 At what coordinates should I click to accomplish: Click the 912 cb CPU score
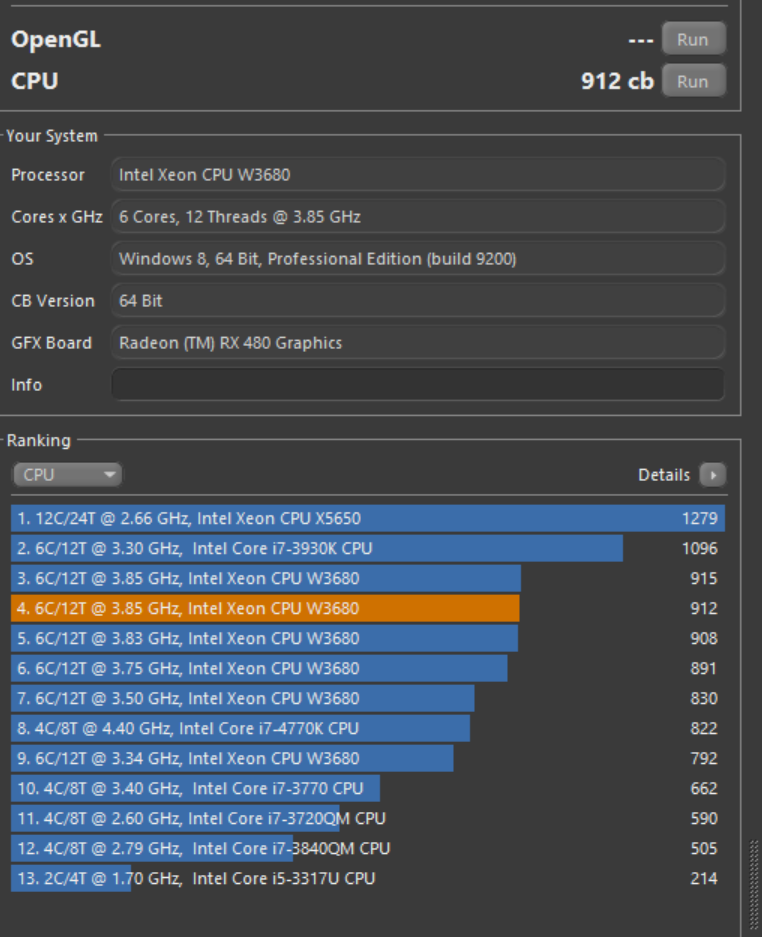pos(617,81)
